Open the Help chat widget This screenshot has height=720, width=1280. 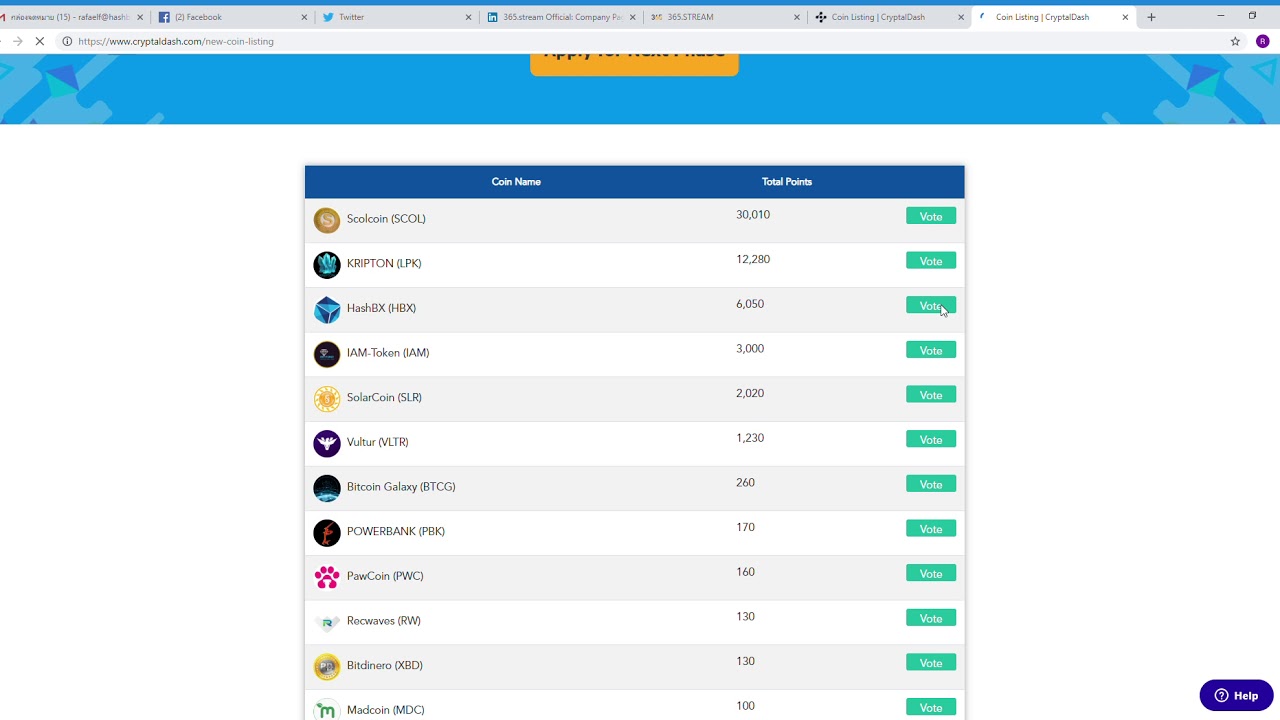(x=1236, y=695)
